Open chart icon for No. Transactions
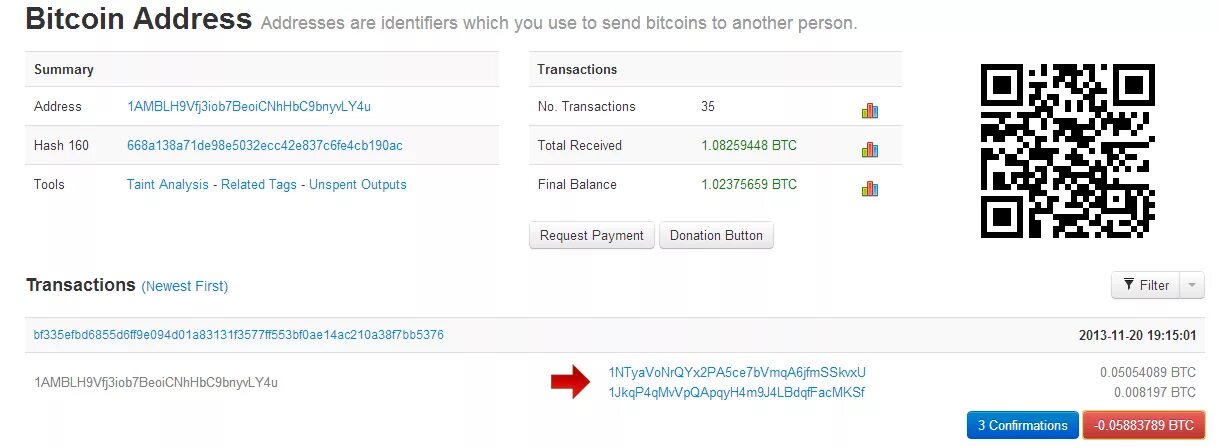This screenshot has height=447, width=1219. [869, 110]
